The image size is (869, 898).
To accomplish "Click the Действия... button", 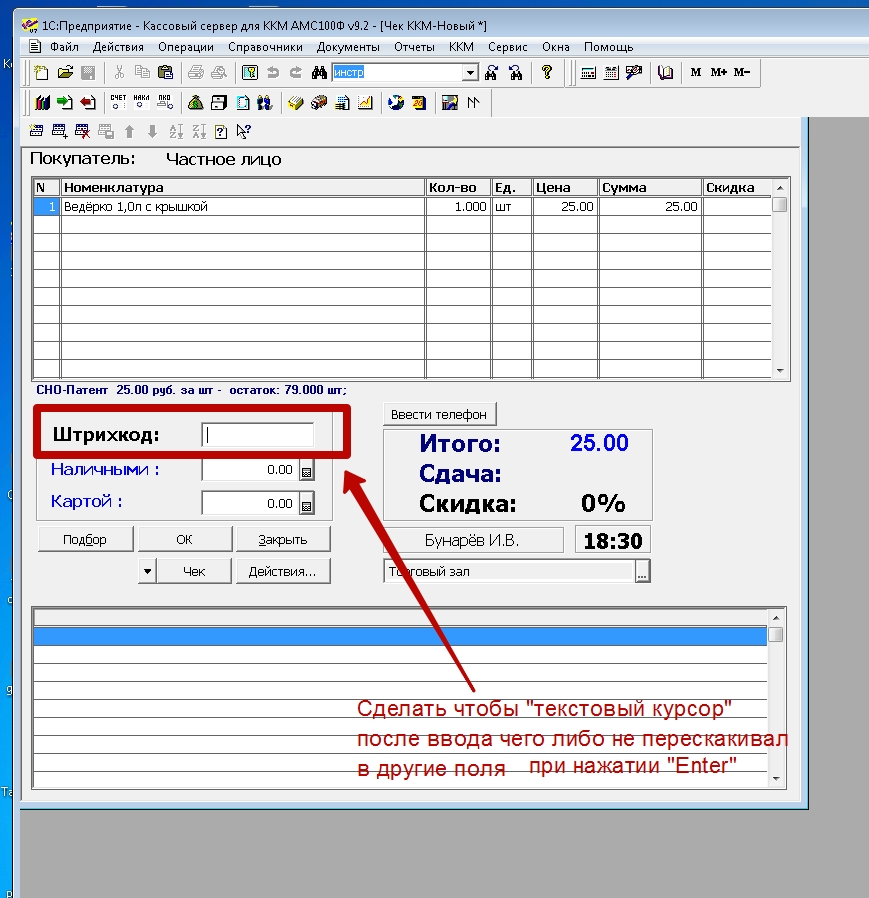I will coord(282,571).
